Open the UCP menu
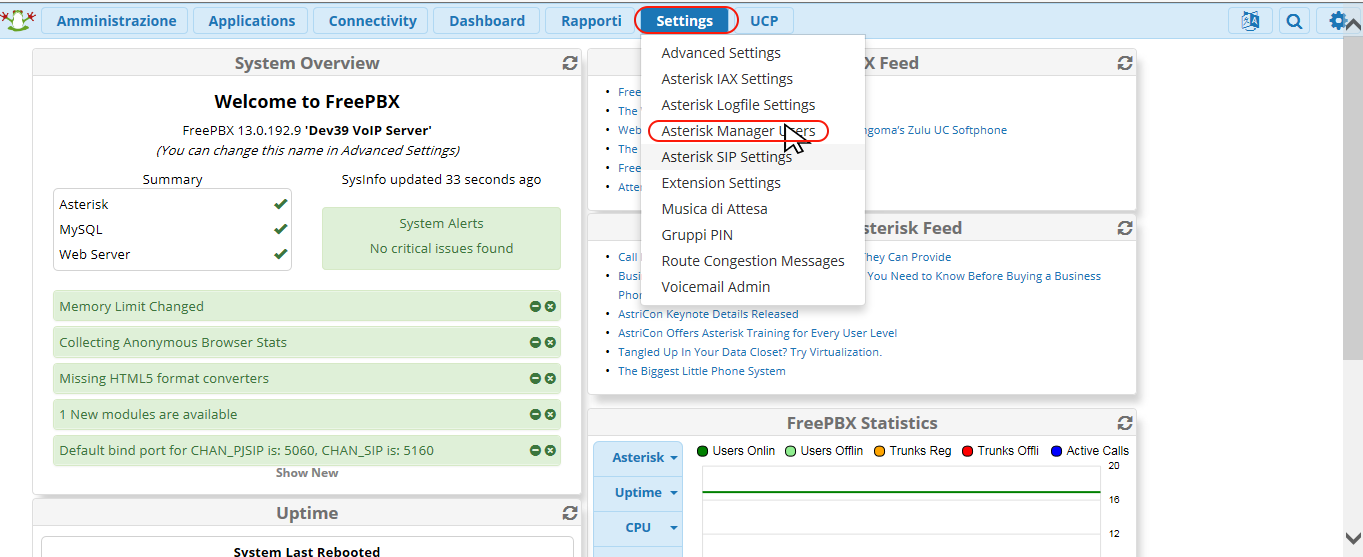 [x=764, y=20]
